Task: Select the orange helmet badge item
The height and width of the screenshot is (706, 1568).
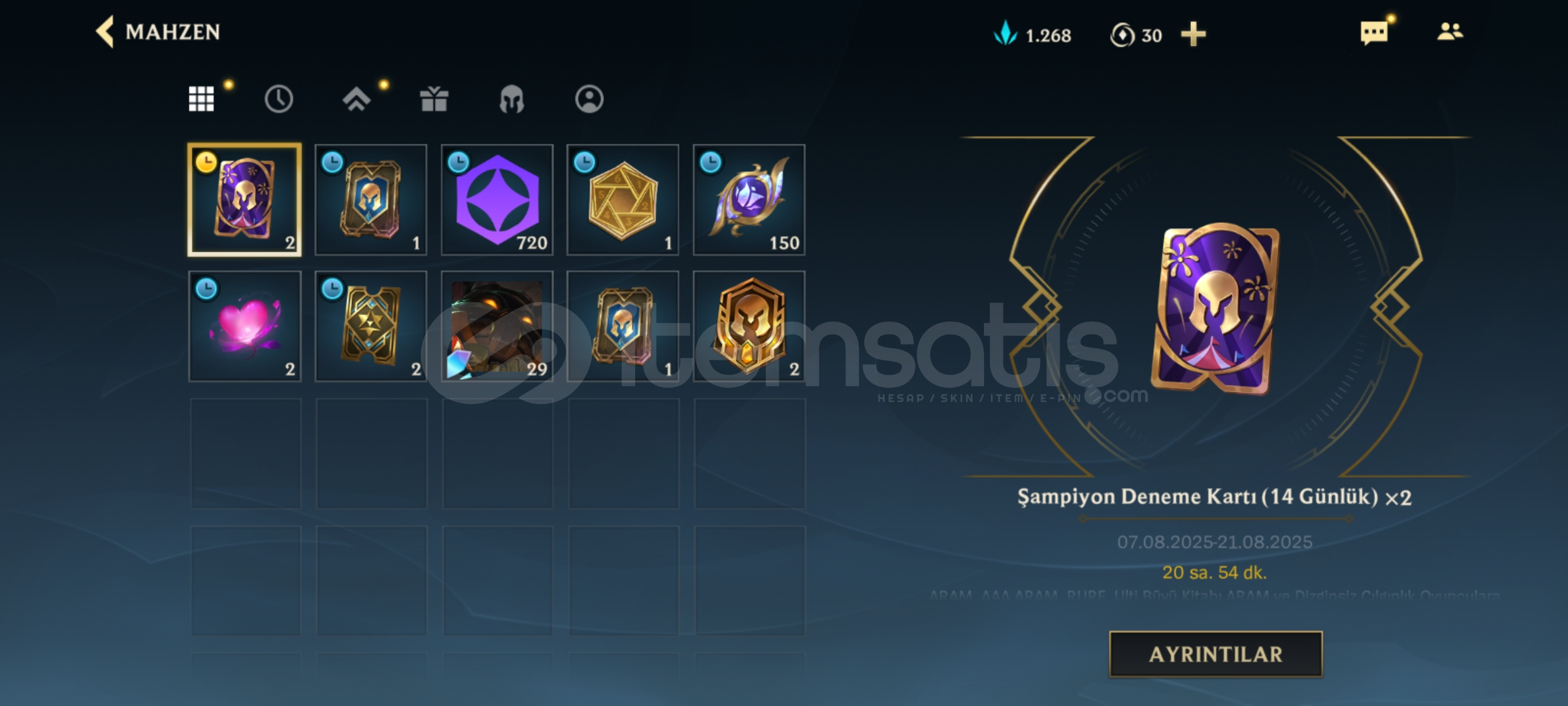Action: tap(749, 326)
